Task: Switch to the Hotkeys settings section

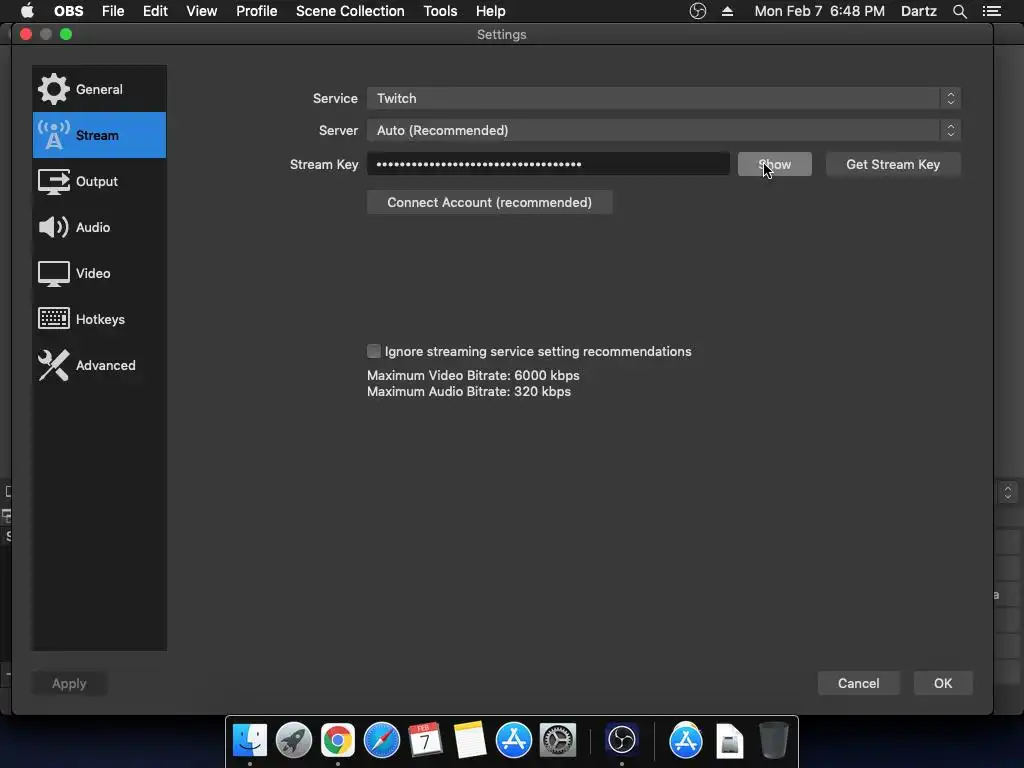Action: [99, 319]
